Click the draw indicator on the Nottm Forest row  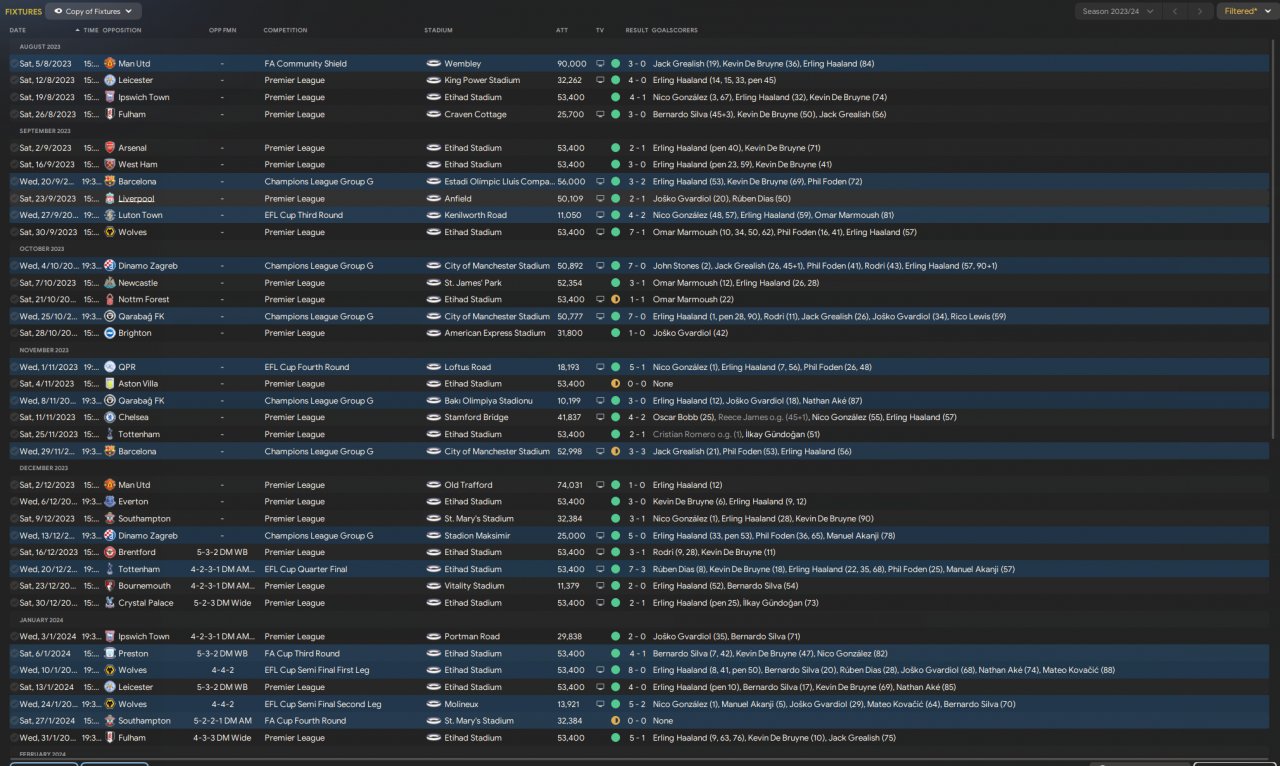coord(615,300)
